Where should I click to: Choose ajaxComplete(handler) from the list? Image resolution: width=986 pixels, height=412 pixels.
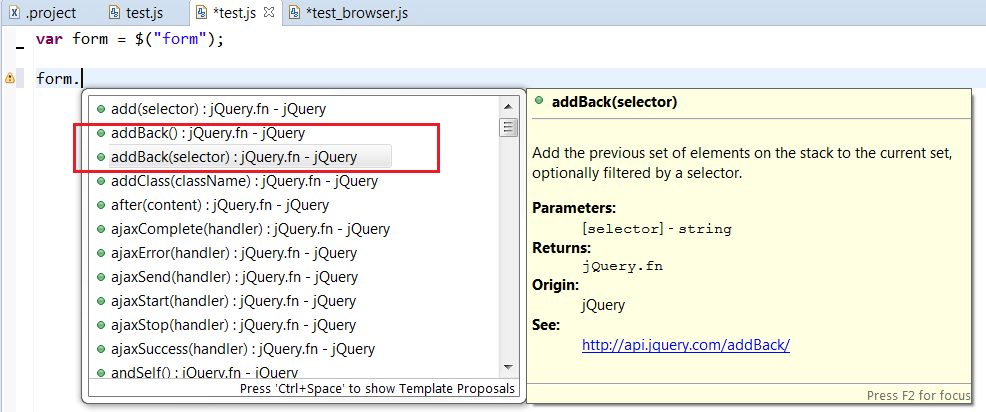coord(250,229)
